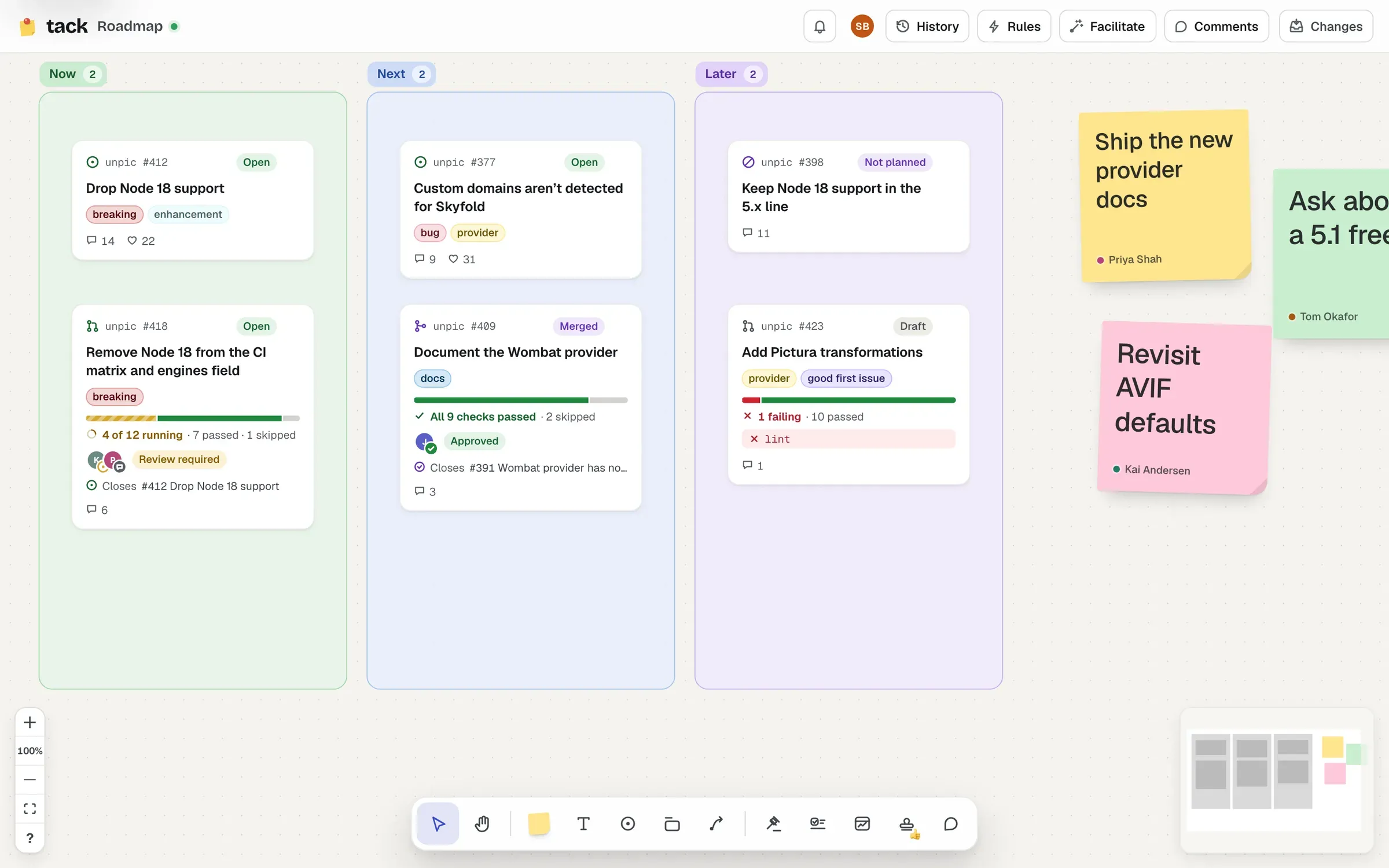The width and height of the screenshot is (1389, 868).
Task: Zoom in with the plus button
Action: click(x=30, y=722)
